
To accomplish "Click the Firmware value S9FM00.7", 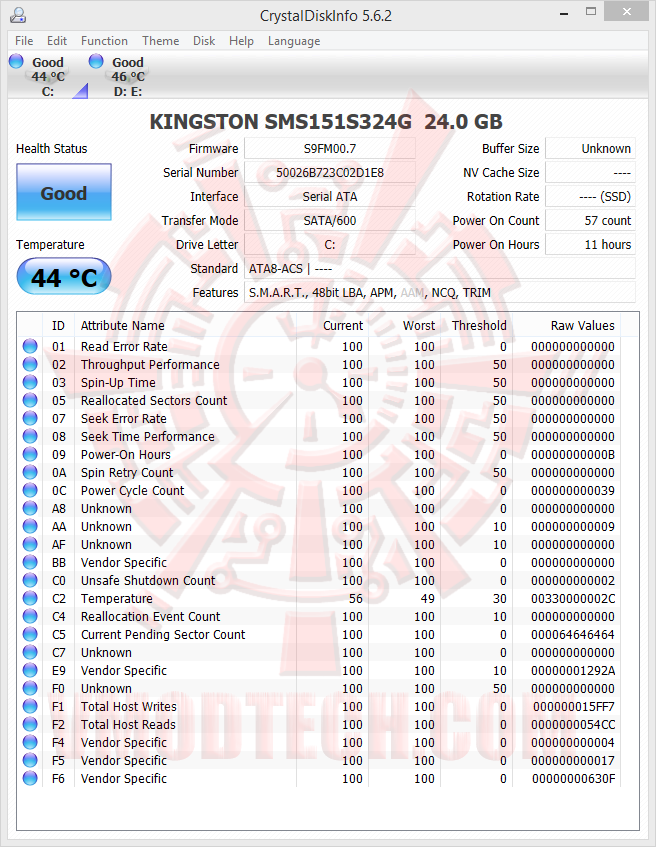I will click(330, 149).
